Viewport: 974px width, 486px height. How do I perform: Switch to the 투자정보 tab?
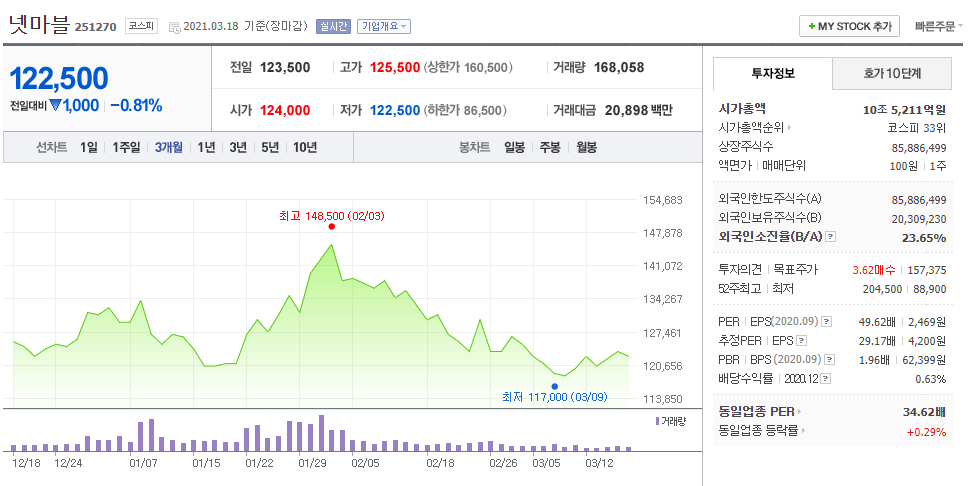click(x=773, y=73)
